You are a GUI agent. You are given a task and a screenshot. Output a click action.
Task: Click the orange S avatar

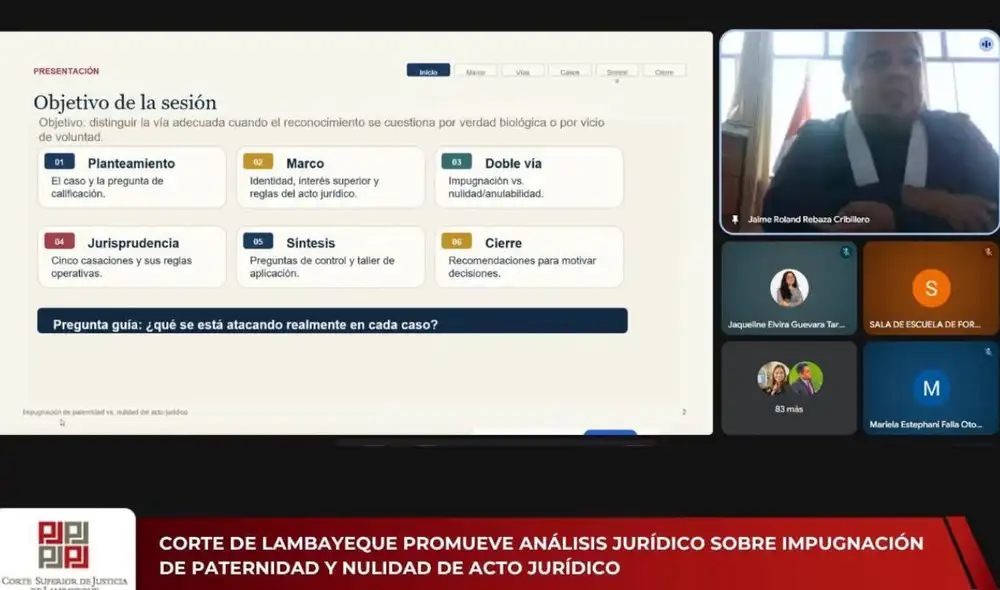(931, 288)
